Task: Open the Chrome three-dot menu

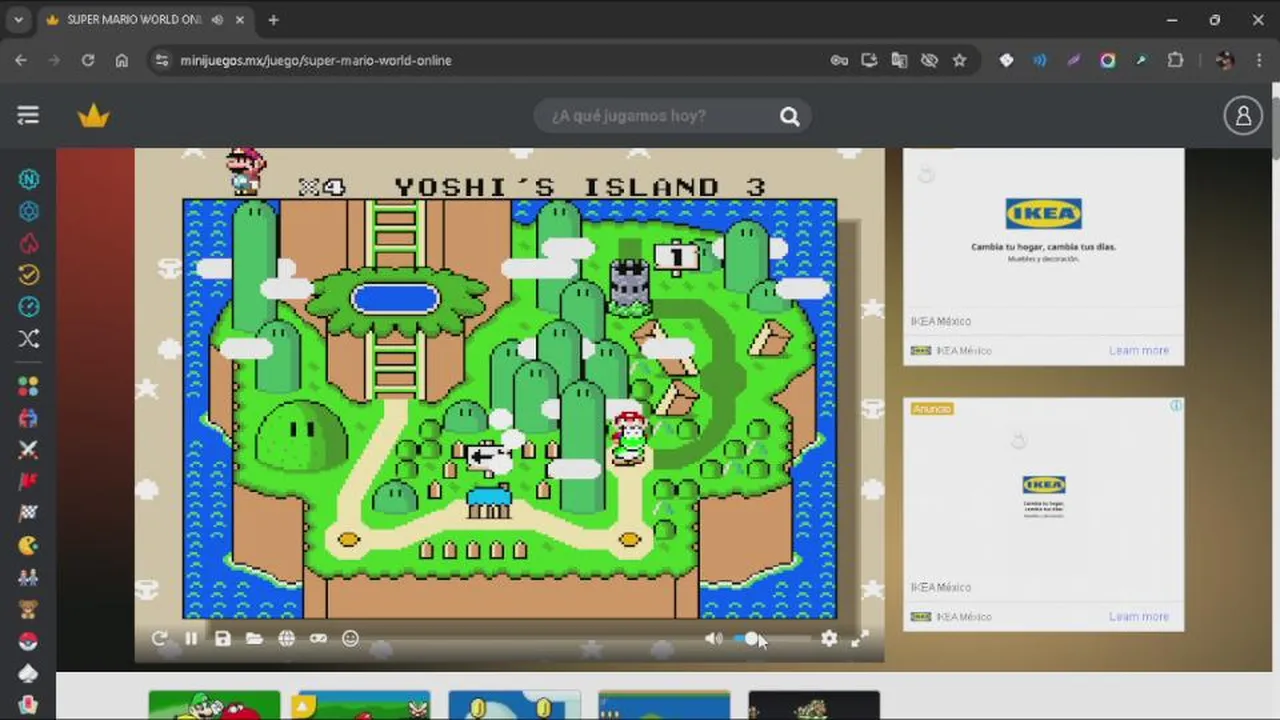Action: click(1258, 60)
